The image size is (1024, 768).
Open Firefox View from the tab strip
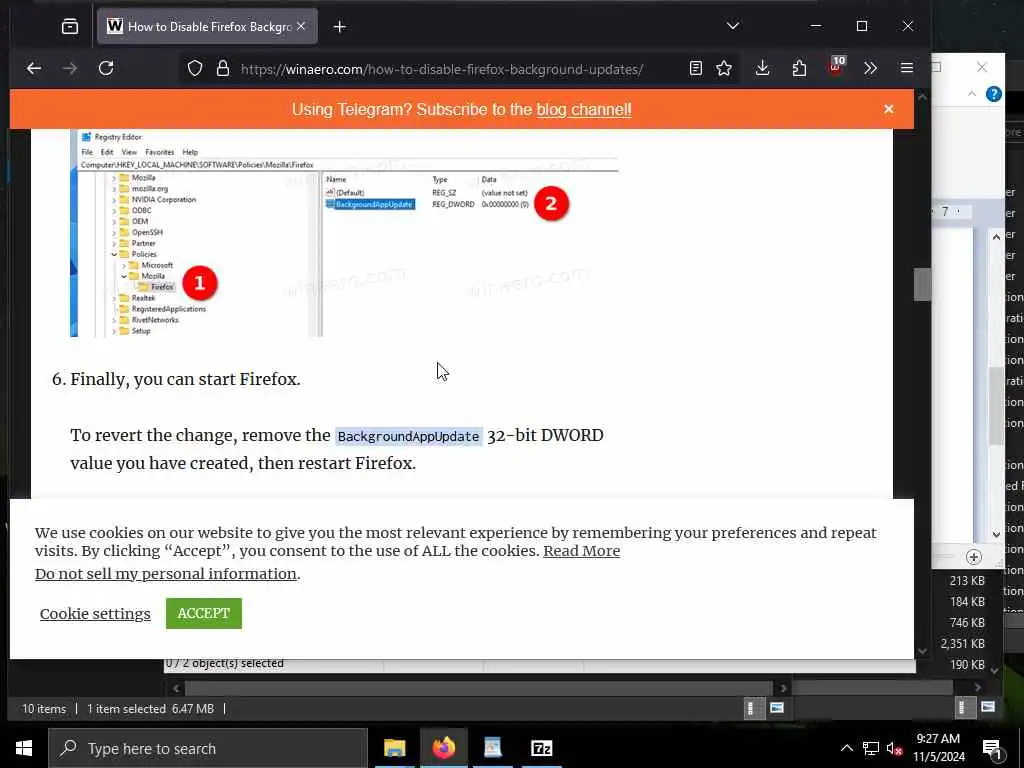(x=70, y=27)
